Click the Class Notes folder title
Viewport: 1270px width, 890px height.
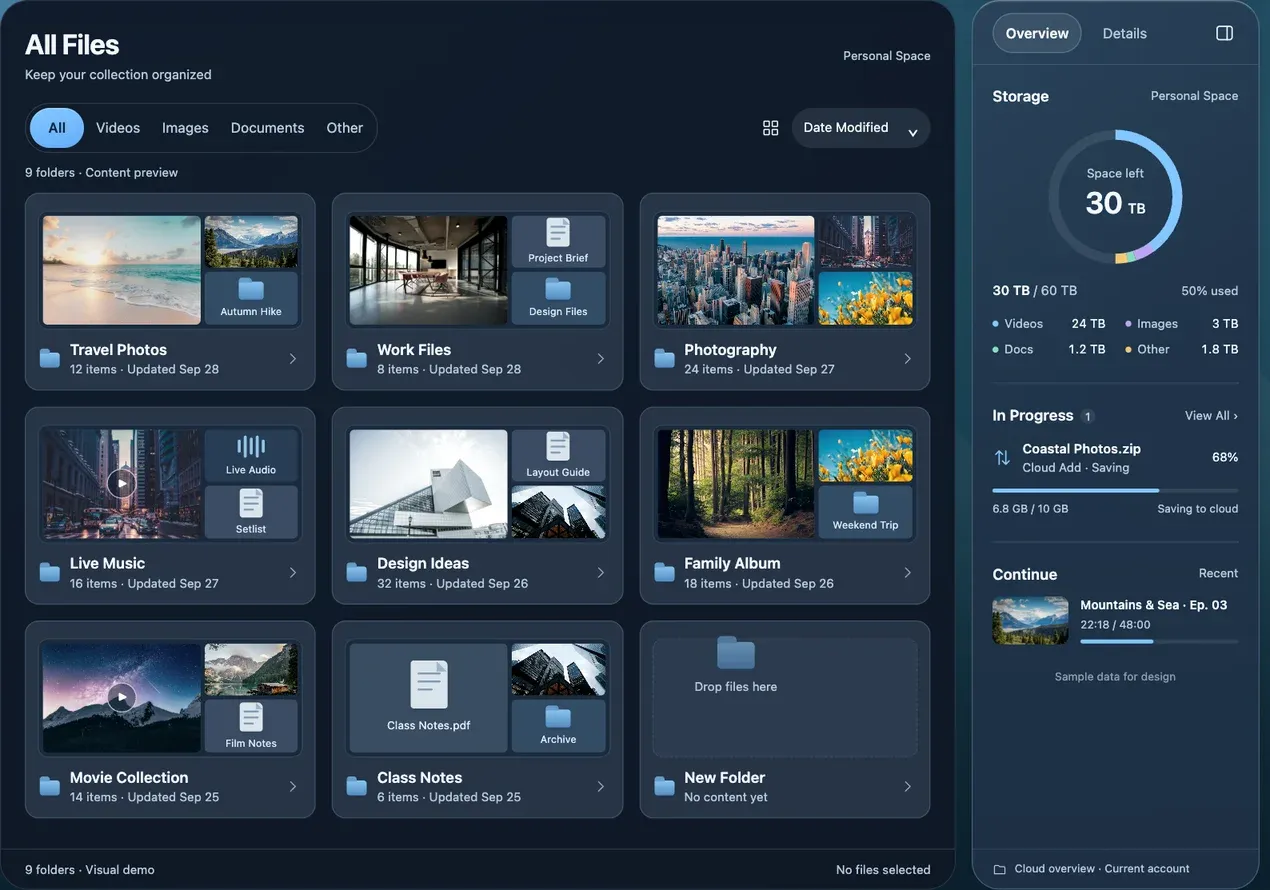pyautogui.click(x=419, y=777)
